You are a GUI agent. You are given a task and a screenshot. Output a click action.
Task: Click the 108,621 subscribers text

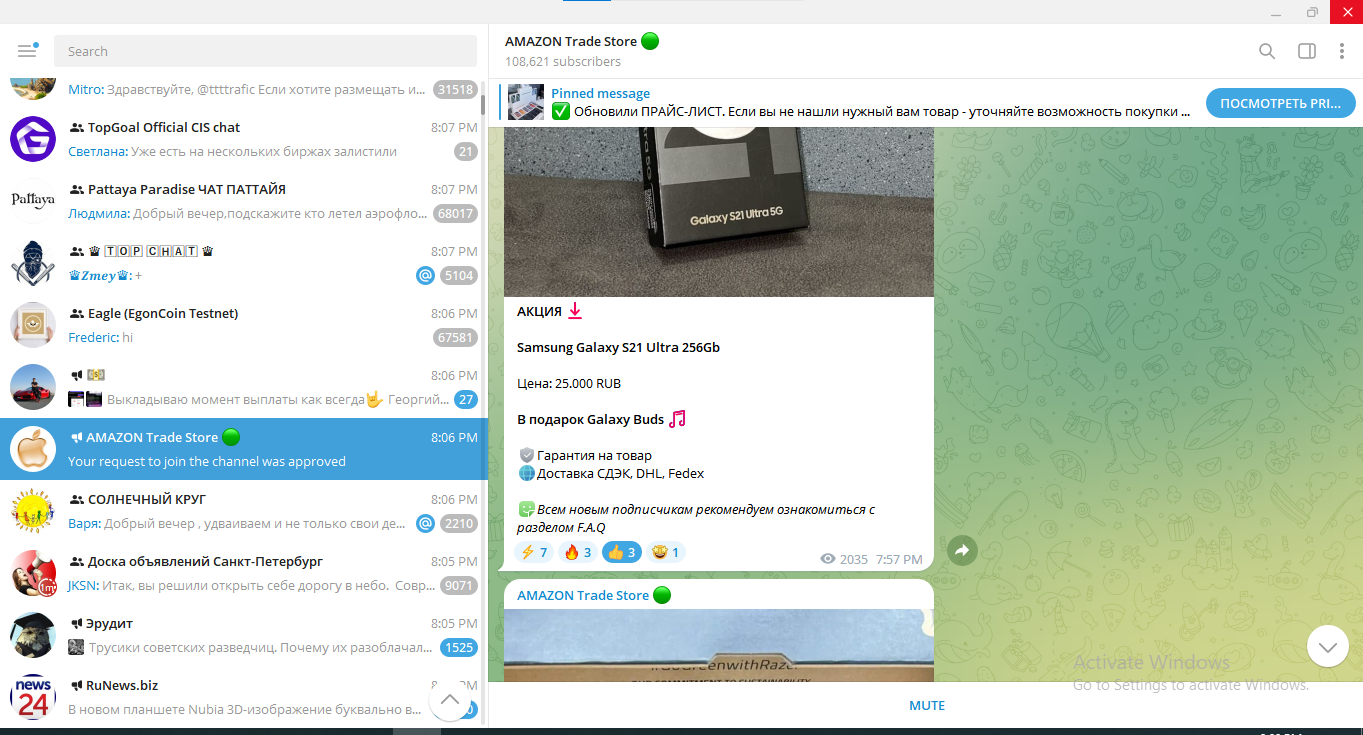point(563,62)
